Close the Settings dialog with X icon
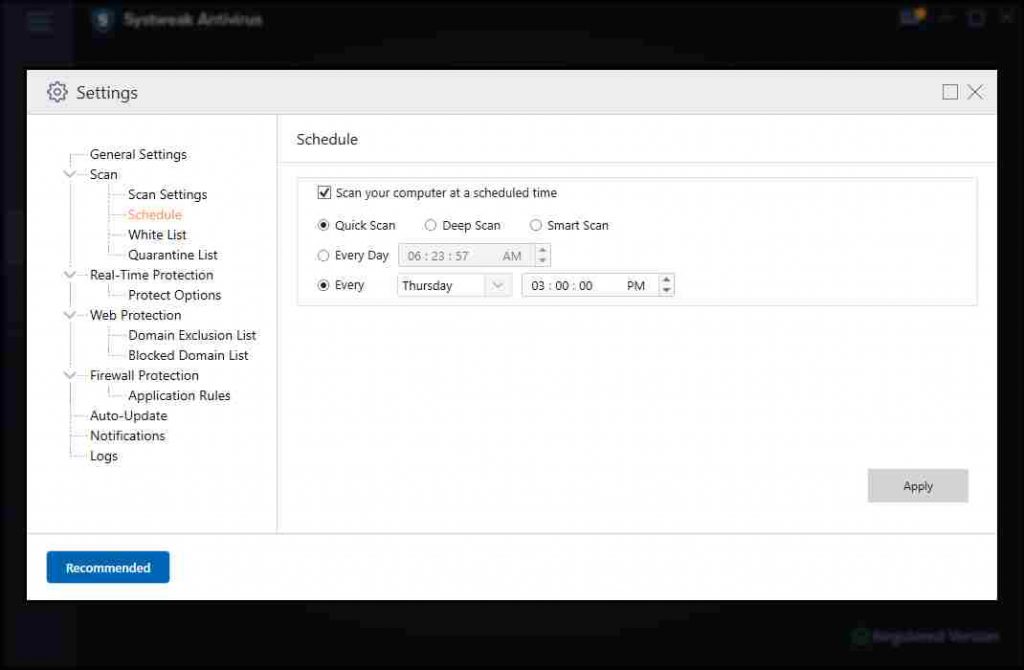This screenshot has width=1024, height=670. 975,92
